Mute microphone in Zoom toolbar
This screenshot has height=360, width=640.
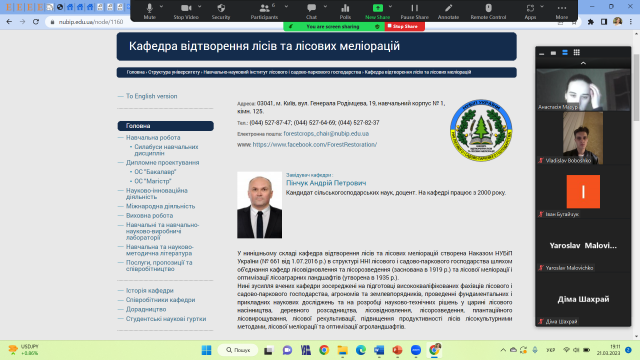point(149,11)
